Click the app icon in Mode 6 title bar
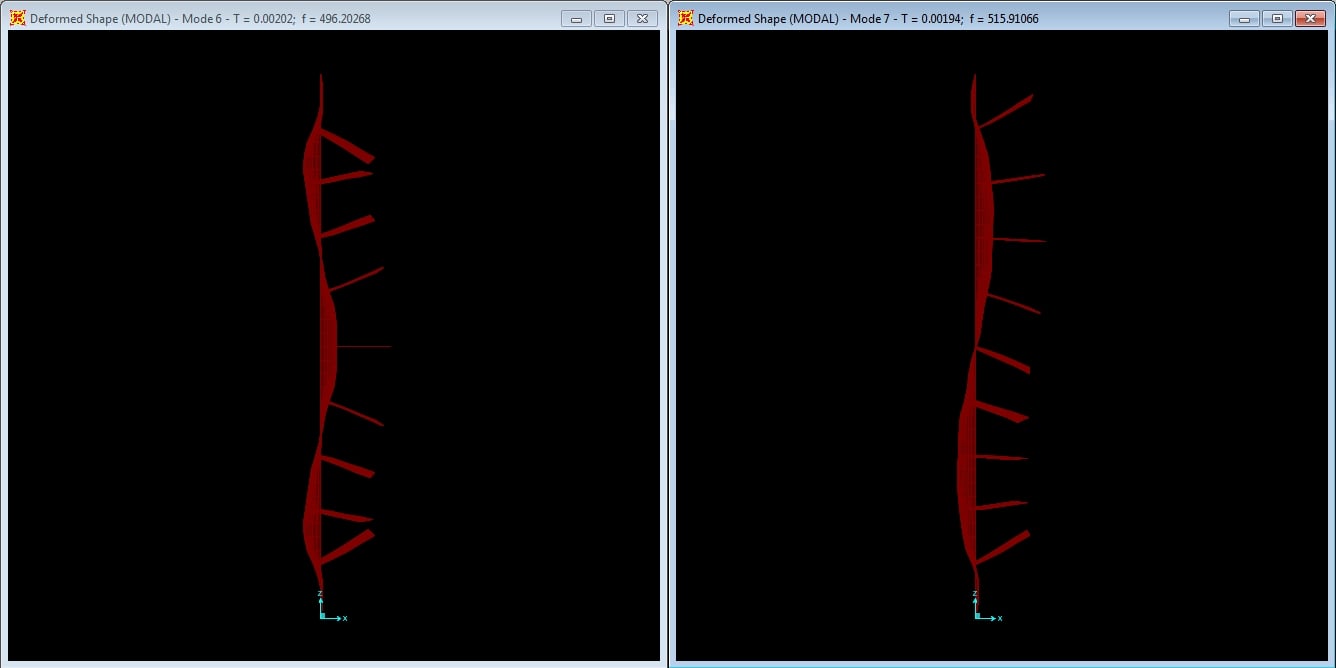This screenshot has width=1336, height=668. pyautogui.click(x=17, y=18)
